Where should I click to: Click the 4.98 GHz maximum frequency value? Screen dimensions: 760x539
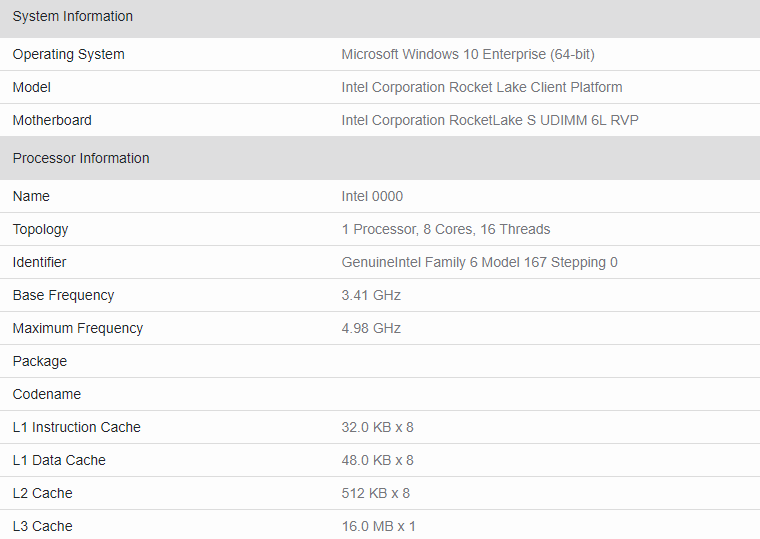coord(371,328)
